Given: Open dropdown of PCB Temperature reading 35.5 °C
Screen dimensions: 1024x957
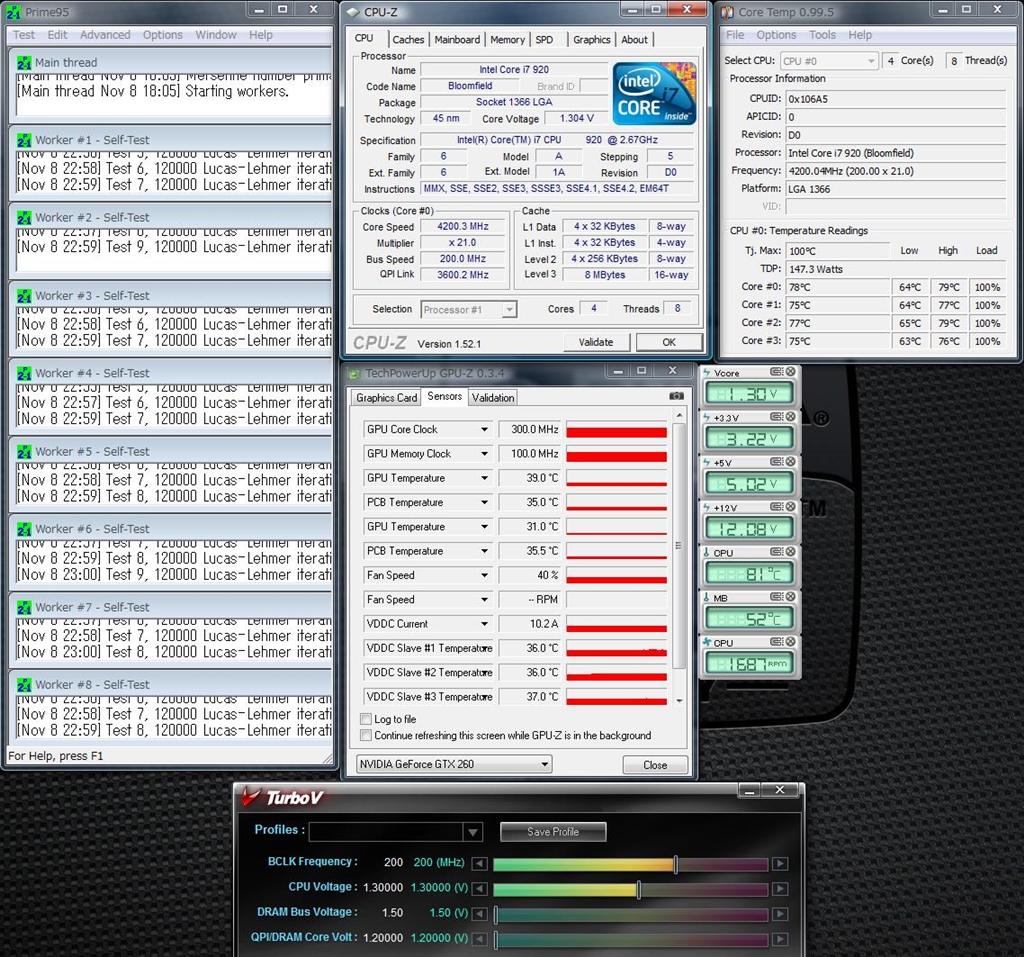Looking at the screenshot, I should [485, 551].
